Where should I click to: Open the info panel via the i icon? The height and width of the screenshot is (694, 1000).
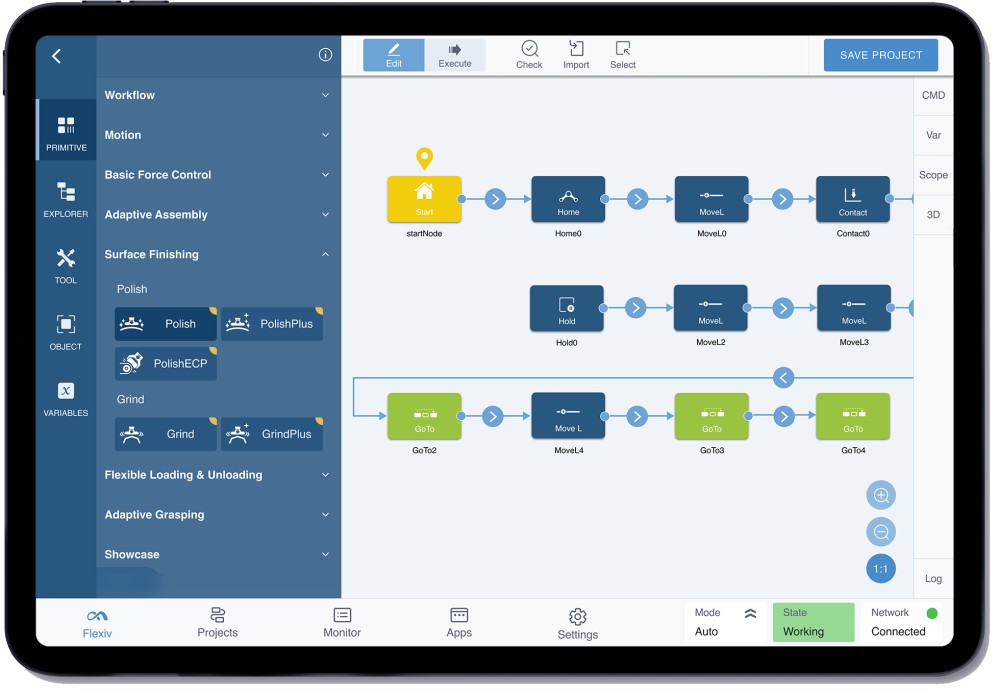pos(325,55)
